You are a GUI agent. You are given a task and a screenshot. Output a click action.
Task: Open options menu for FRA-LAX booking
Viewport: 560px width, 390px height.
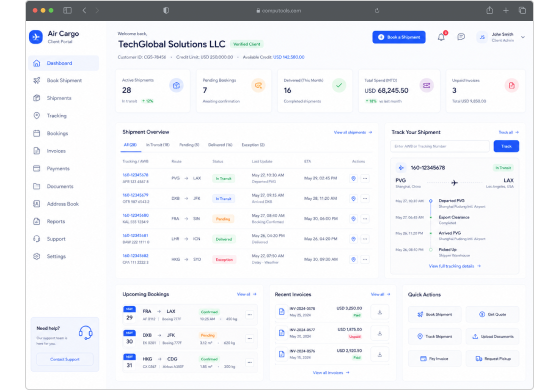250,314
